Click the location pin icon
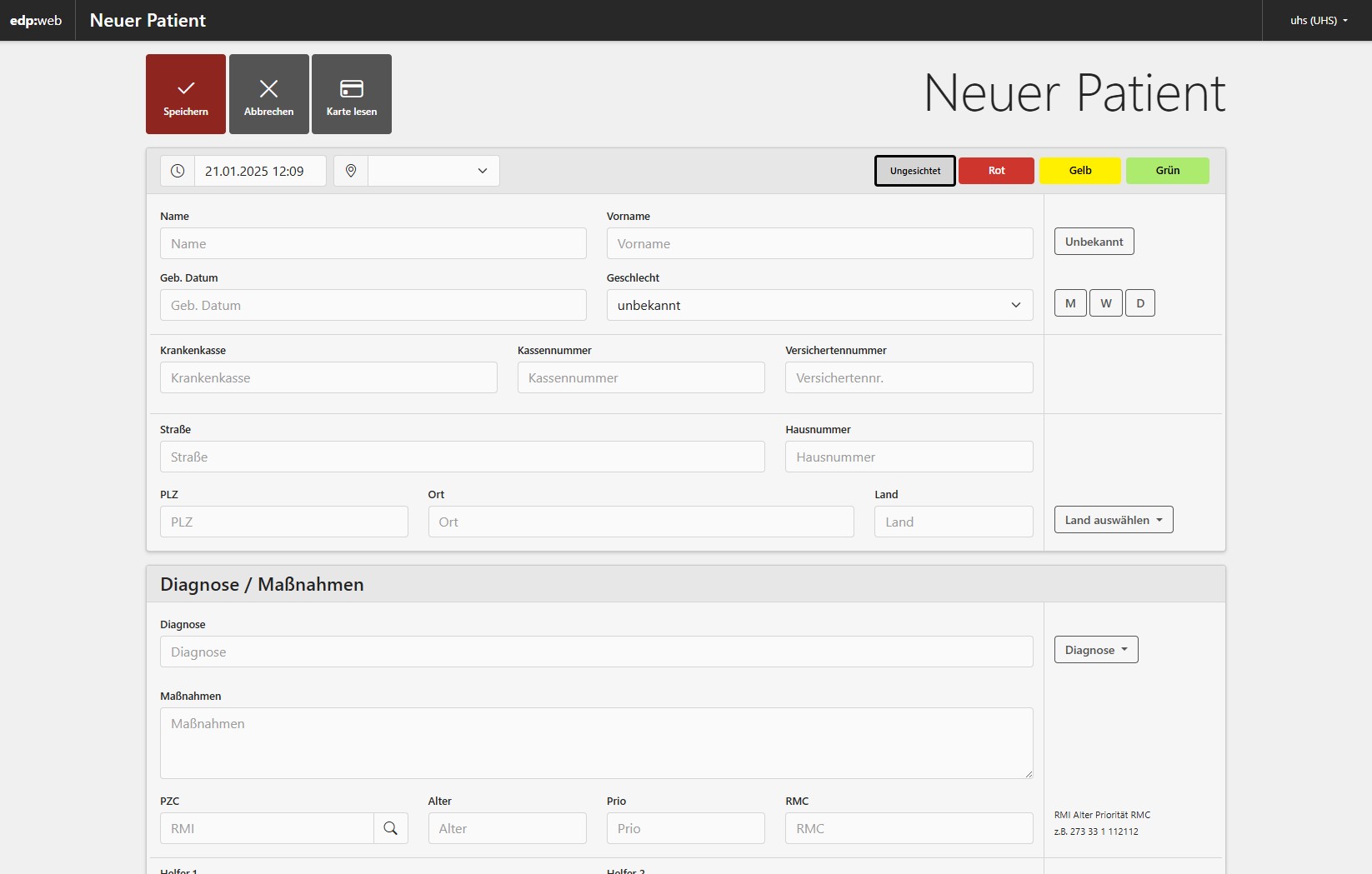Screen dimensions: 1372x874 pyautogui.click(x=351, y=171)
